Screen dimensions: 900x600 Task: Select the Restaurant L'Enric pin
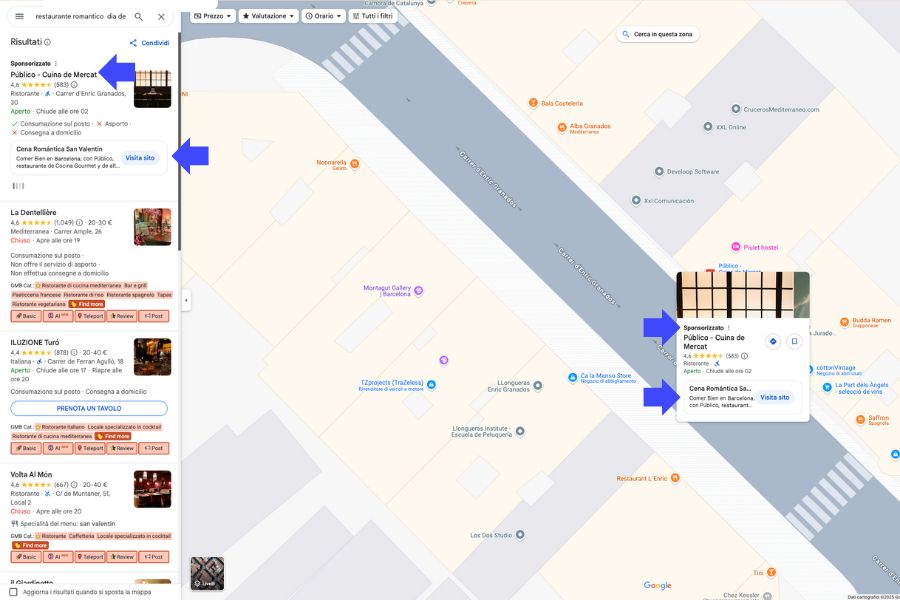(x=676, y=478)
